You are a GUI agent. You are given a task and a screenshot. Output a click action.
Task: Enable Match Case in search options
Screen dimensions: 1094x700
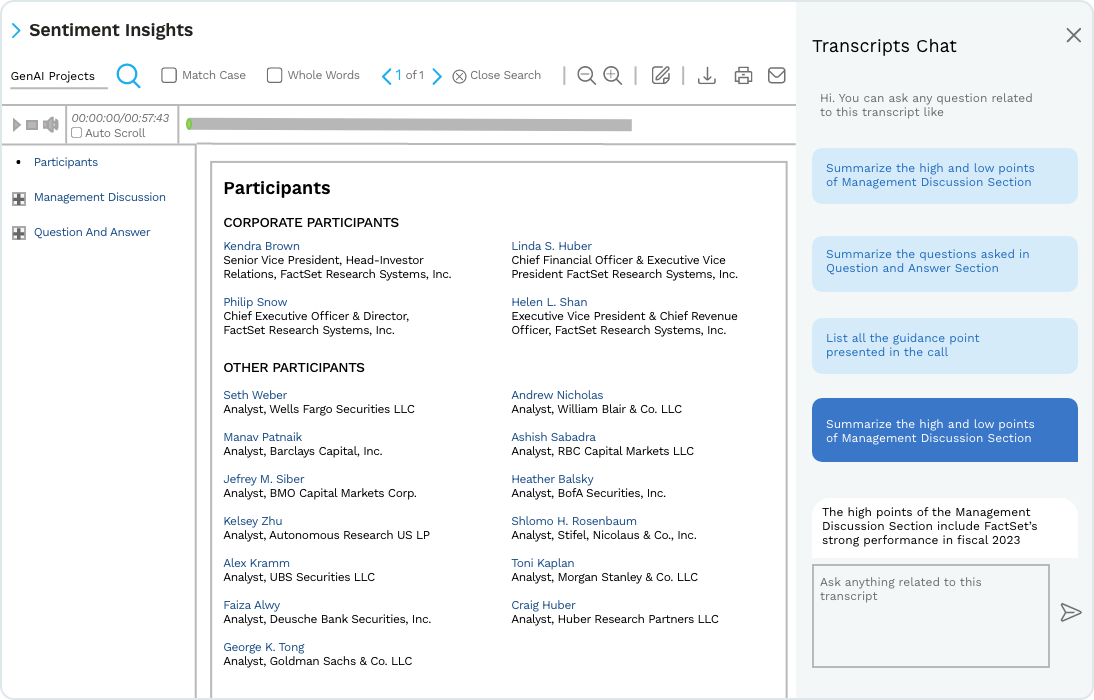coord(168,75)
